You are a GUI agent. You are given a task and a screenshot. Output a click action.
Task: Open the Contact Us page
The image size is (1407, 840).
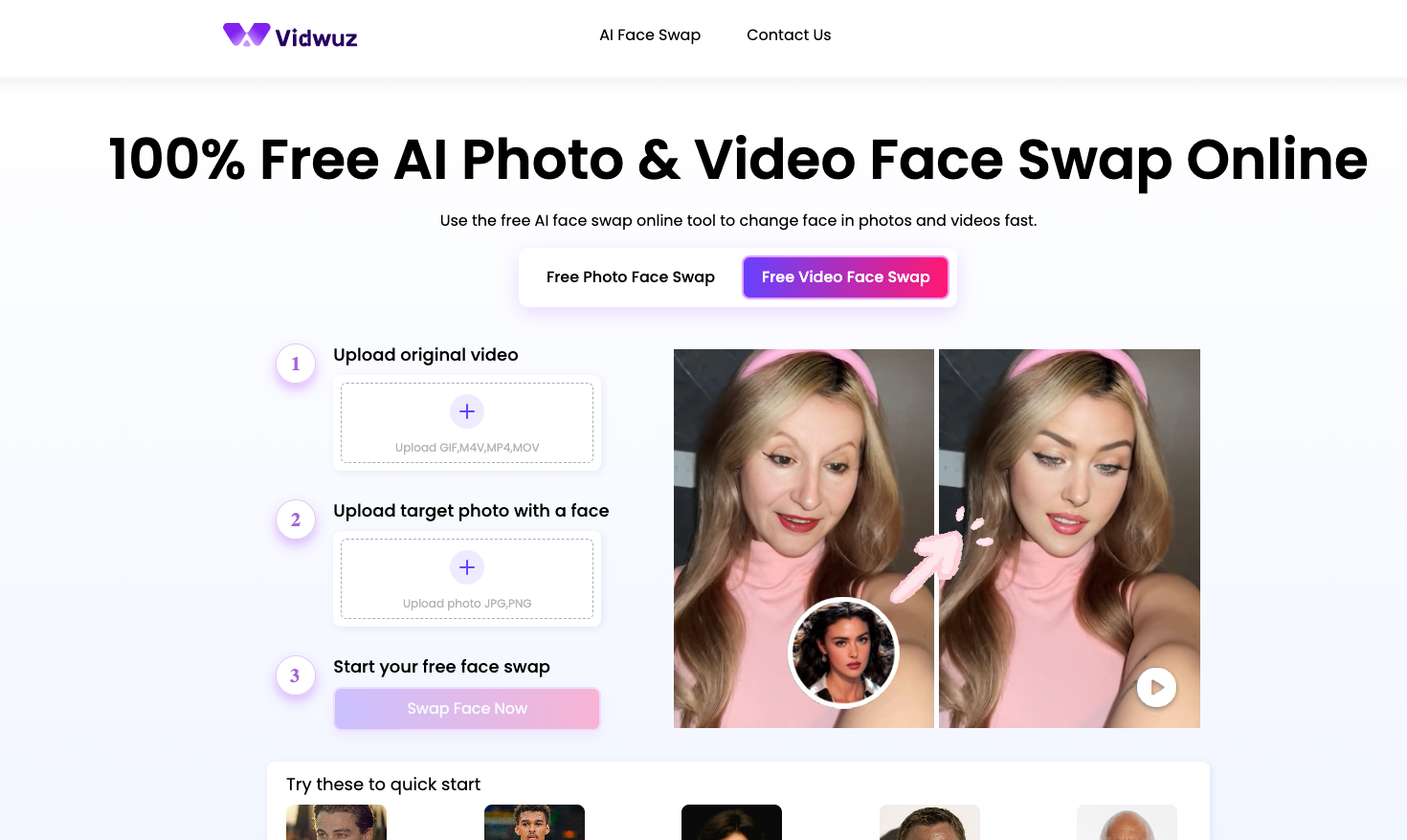789,34
